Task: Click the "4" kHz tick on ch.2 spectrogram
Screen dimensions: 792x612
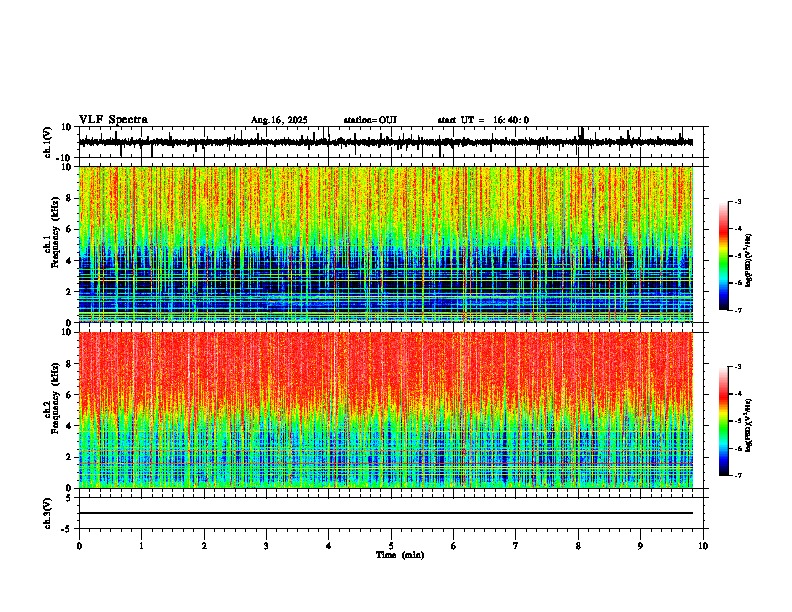Action: click(69, 426)
